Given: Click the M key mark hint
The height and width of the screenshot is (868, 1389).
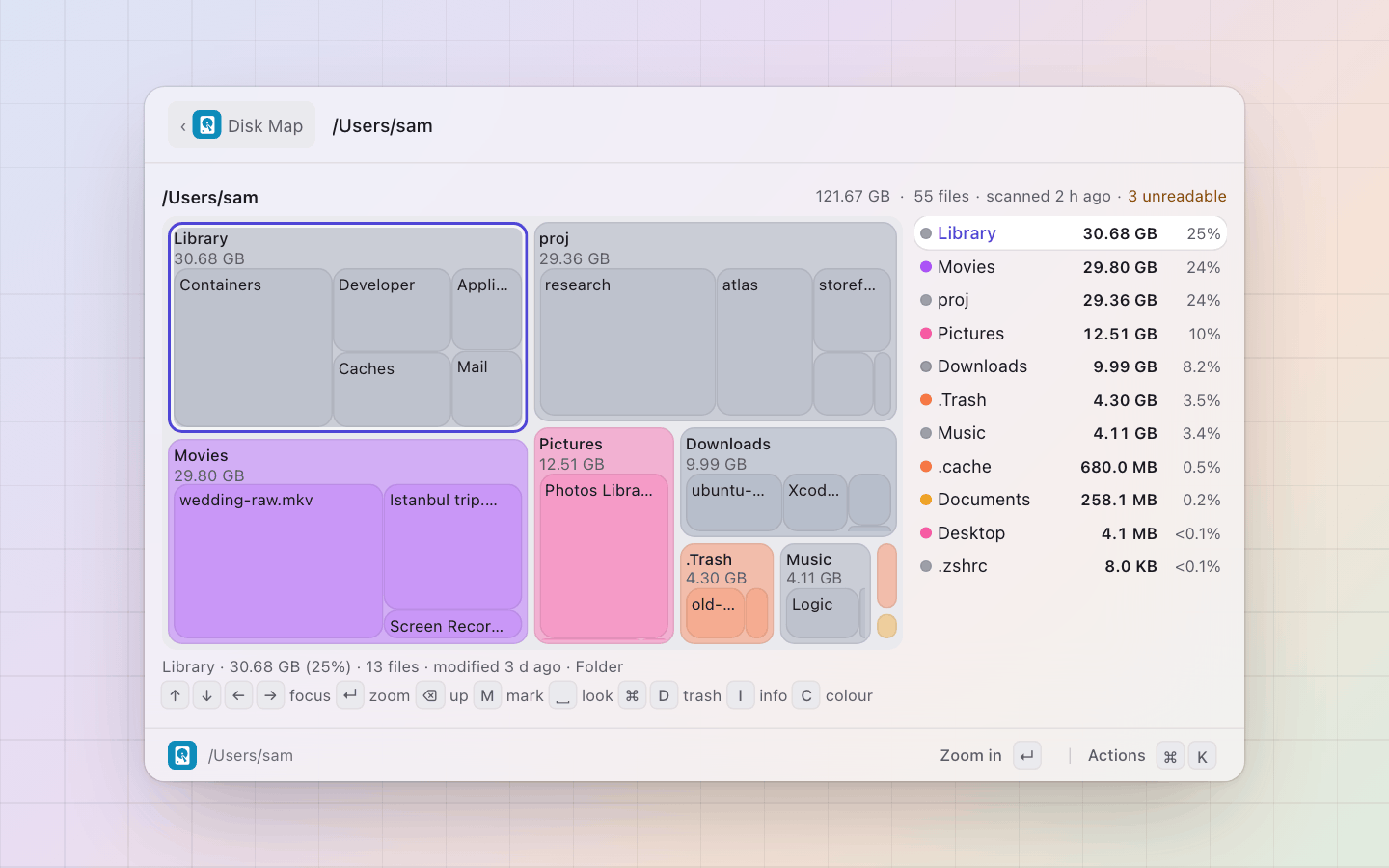Looking at the screenshot, I should point(487,695).
